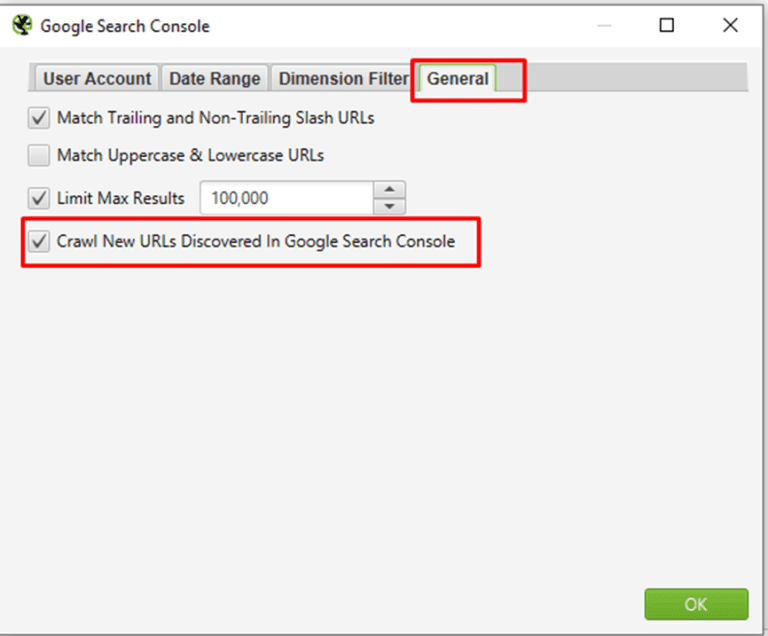
Task: Toggle Match Trailing and Non-Trailing Slash URLs
Action: (39, 118)
